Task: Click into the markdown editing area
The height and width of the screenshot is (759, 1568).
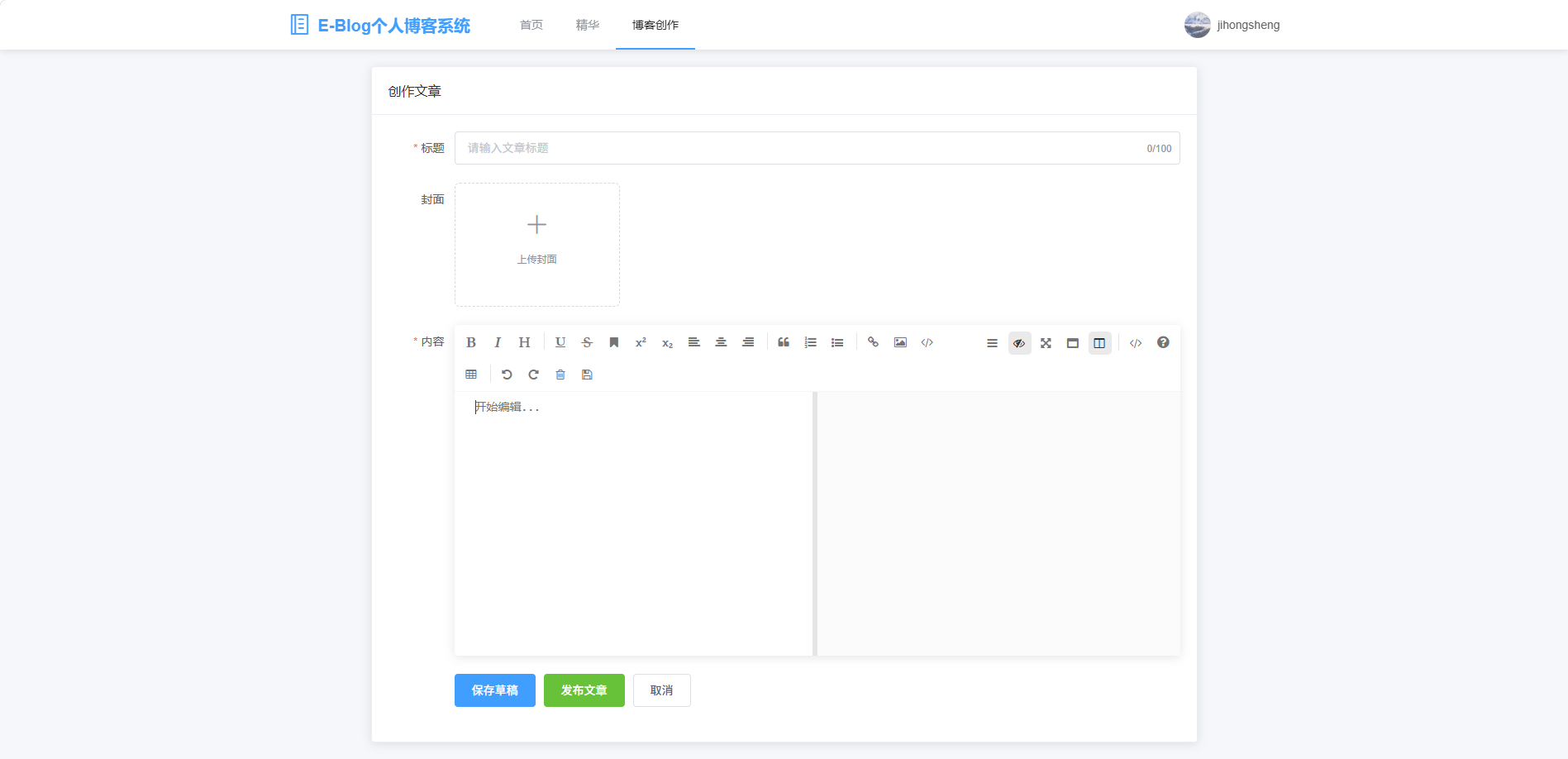Action: point(634,523)
